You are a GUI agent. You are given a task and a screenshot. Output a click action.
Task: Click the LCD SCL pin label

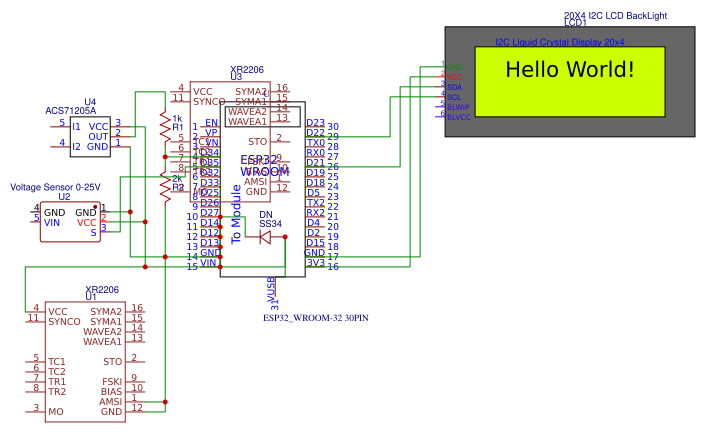454,97
